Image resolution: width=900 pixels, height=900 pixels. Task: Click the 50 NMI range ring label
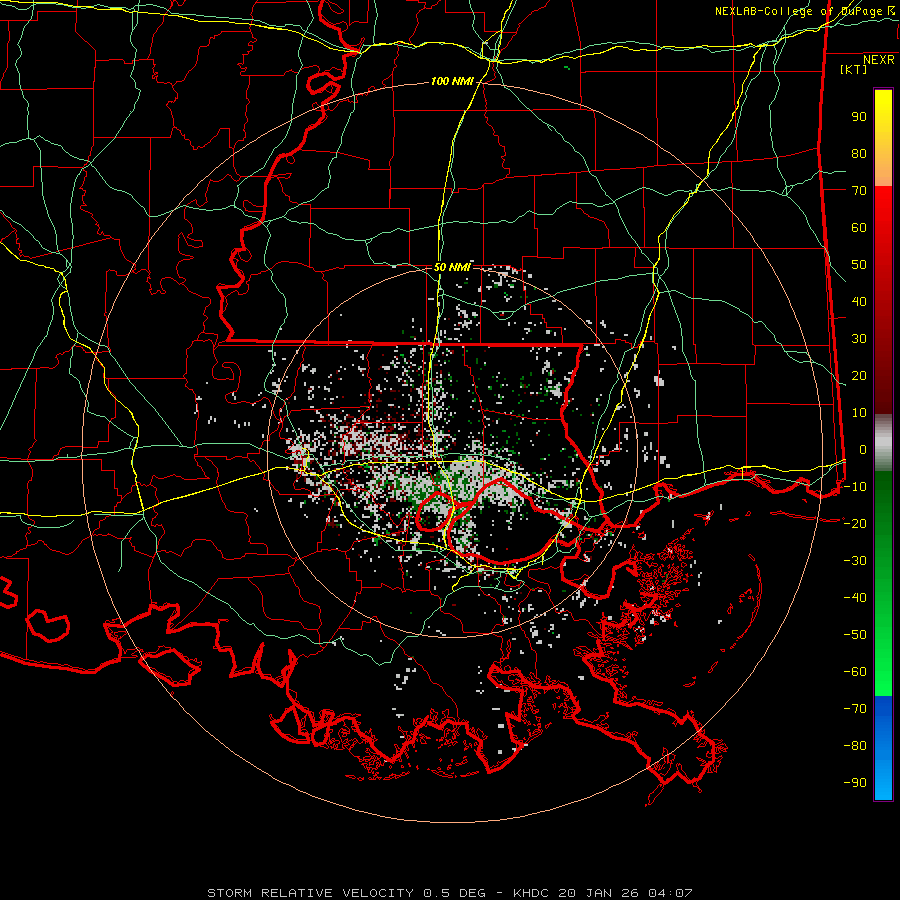(452, 267)
